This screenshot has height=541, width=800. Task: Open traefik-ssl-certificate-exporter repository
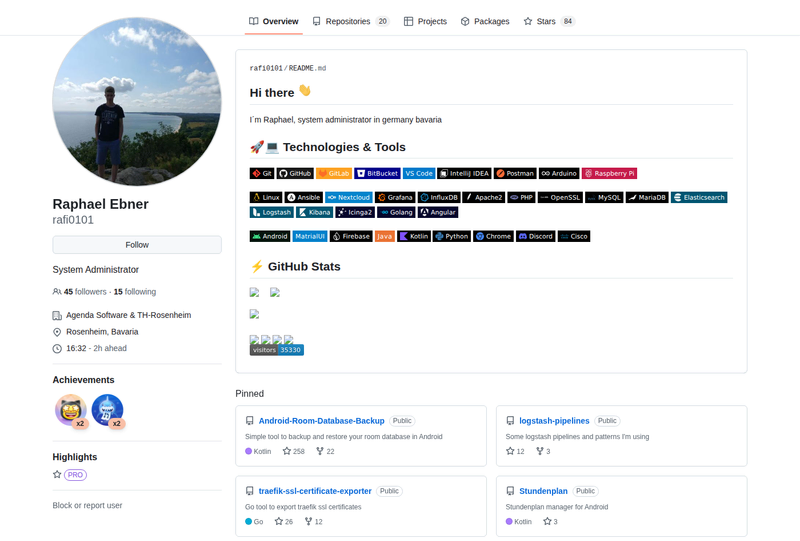coord(315,491)
